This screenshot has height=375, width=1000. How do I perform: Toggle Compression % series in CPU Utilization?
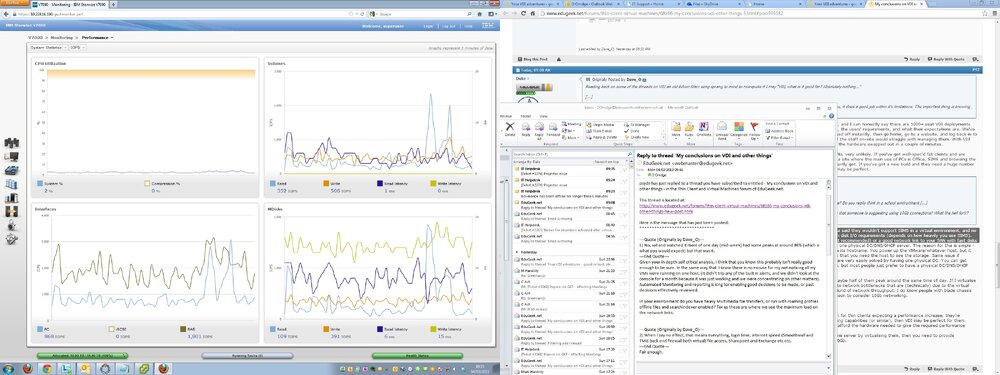coord(147,185)
